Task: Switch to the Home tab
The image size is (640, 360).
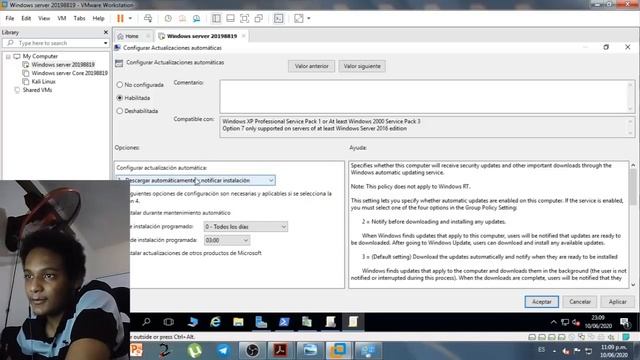Action: pyautogui.click(x=131, y=36)
